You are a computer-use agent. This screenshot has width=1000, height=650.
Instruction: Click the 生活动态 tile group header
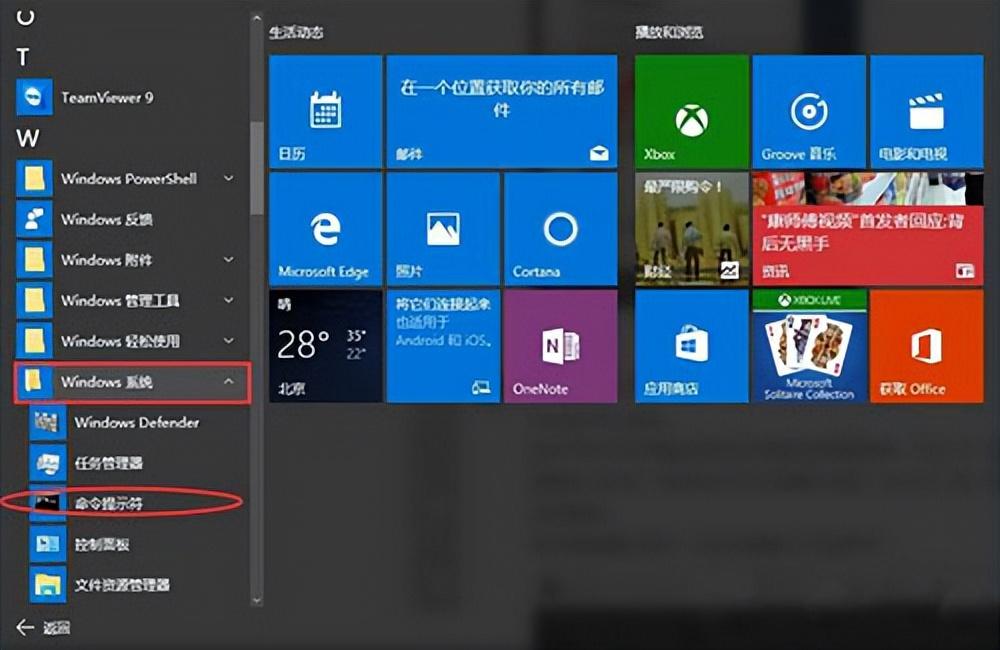[x=296, y=32]
